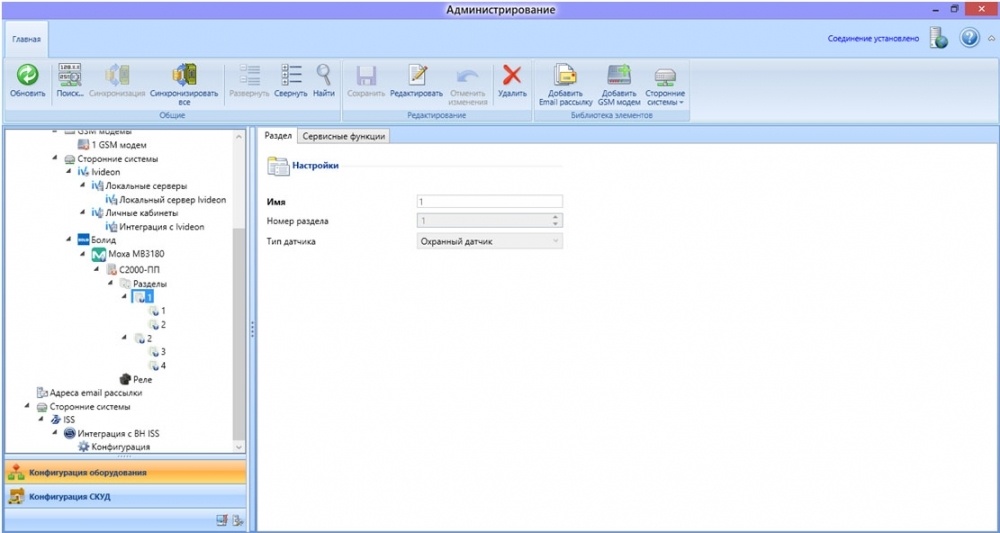Click the Развернуть expand icon
The image size is (1000, 533).
[x=249, y=75]
